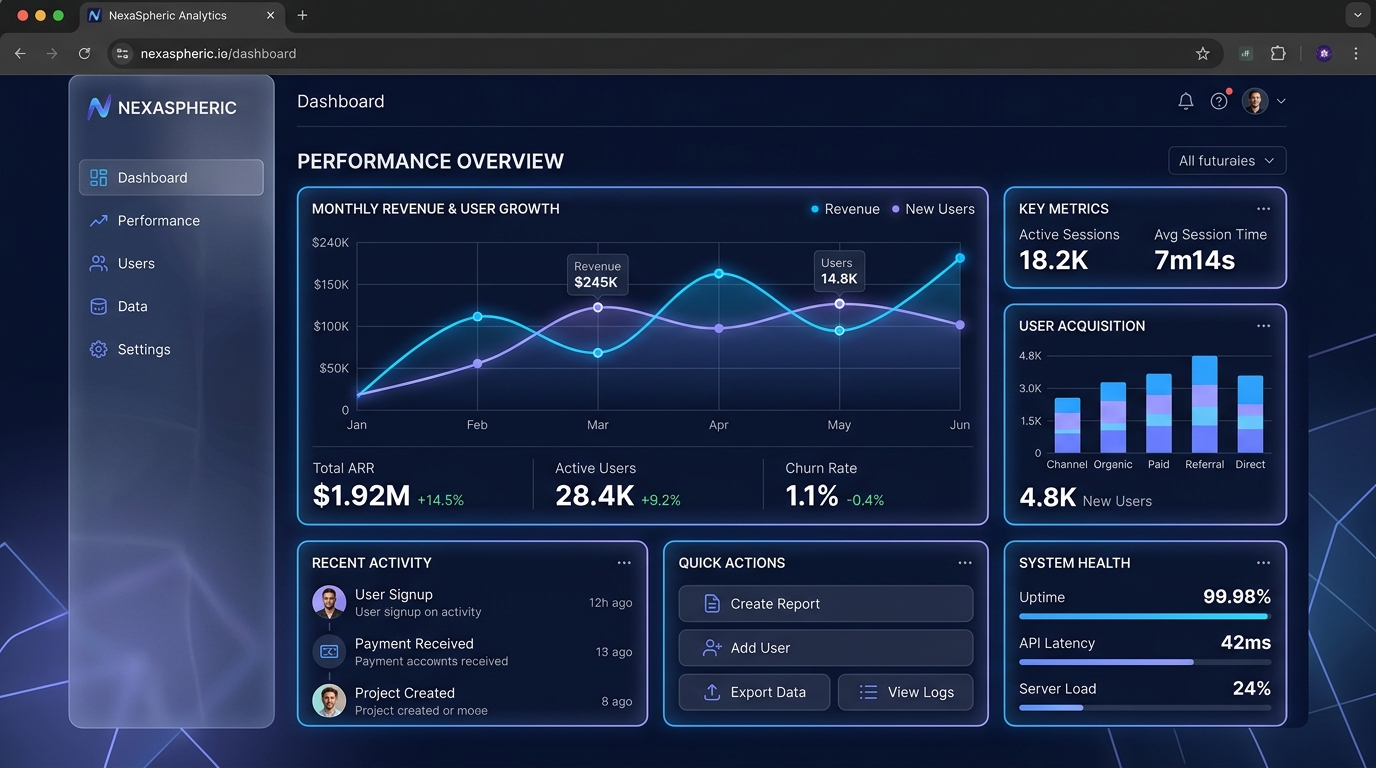1376x768 pixels.
Task: Click the View Logs button
Action: pos(905,692)
